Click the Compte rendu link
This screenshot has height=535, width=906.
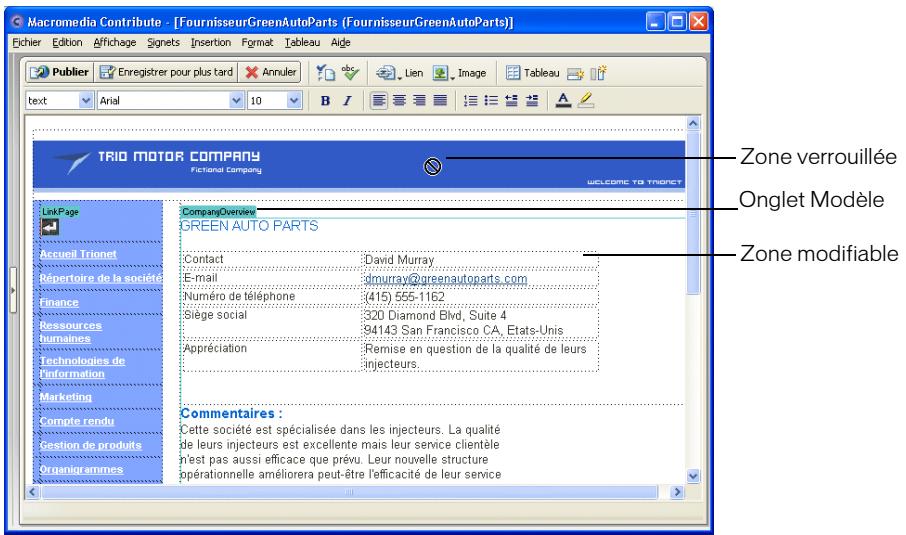tap(77, 421)
